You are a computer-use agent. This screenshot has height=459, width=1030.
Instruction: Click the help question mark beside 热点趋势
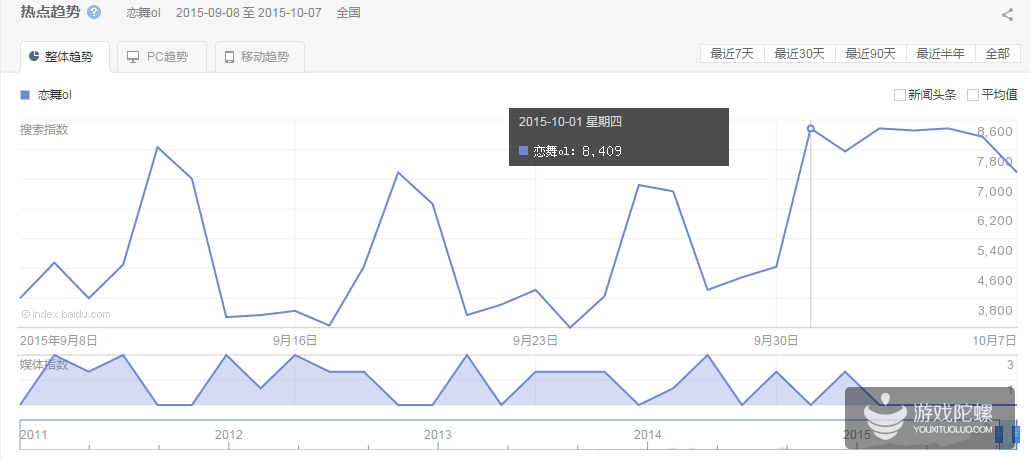click(x=94, y=12)
